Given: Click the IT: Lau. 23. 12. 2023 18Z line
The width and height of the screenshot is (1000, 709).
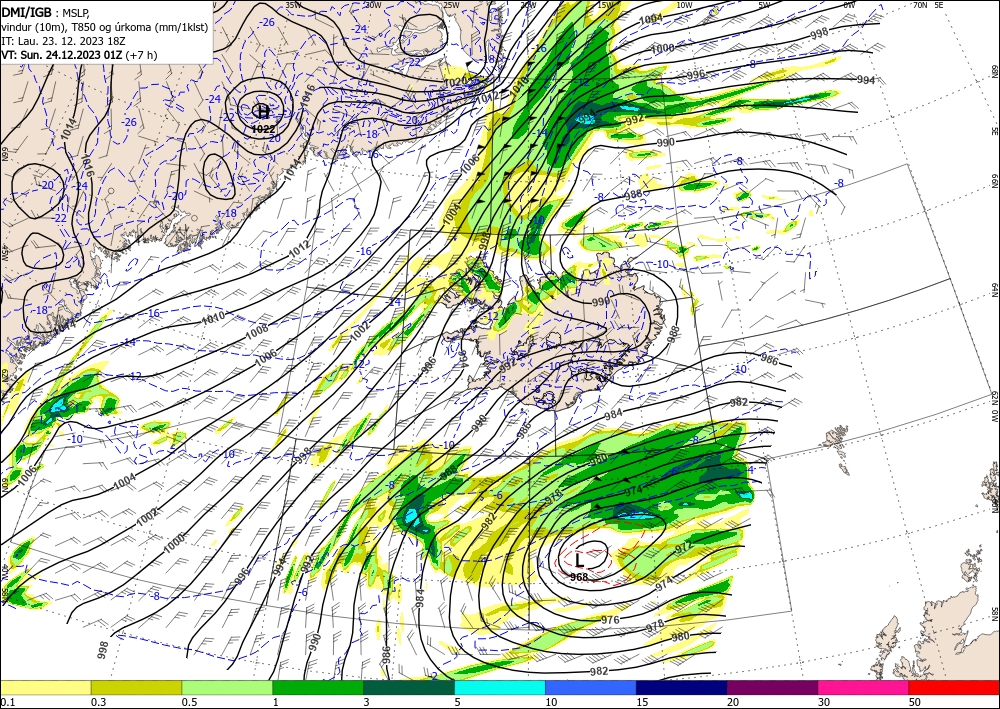Looking at the screenshot, I should point(63,41).
